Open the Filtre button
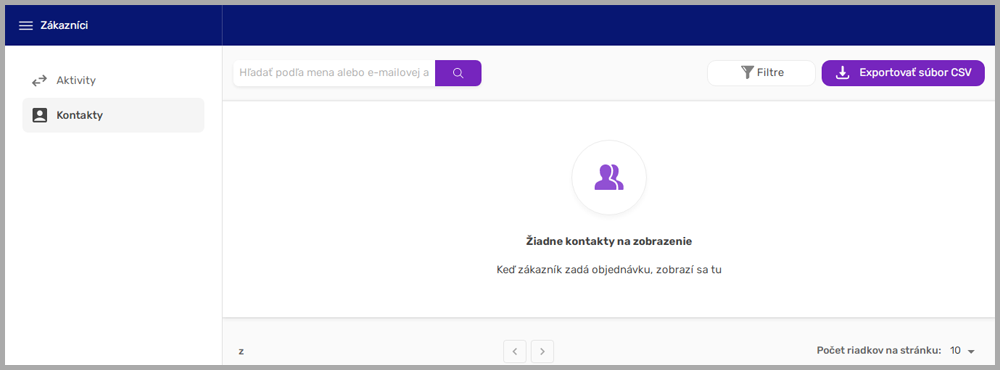Image resolution: width=1000 pixels, height=370 pixels. pyautogui.click(x=761, y=73)
